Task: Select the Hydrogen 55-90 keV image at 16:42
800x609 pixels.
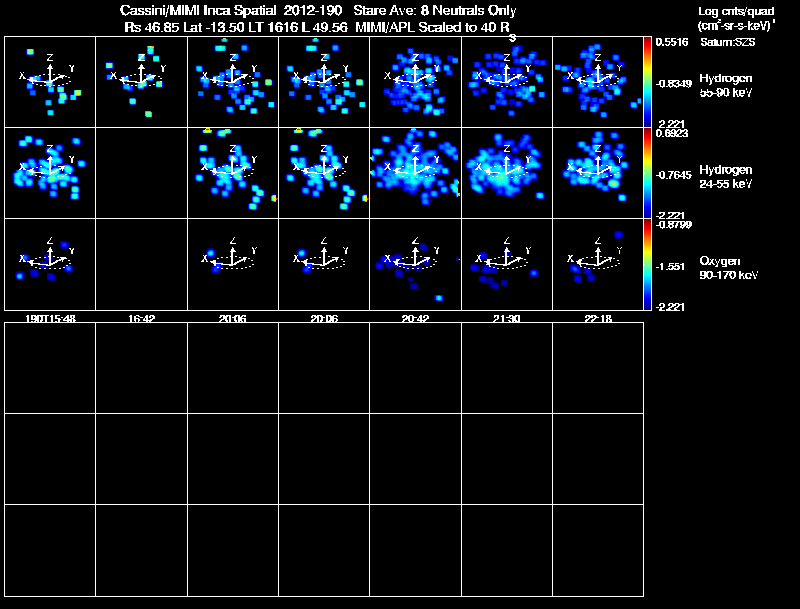Action: (141, 82)
